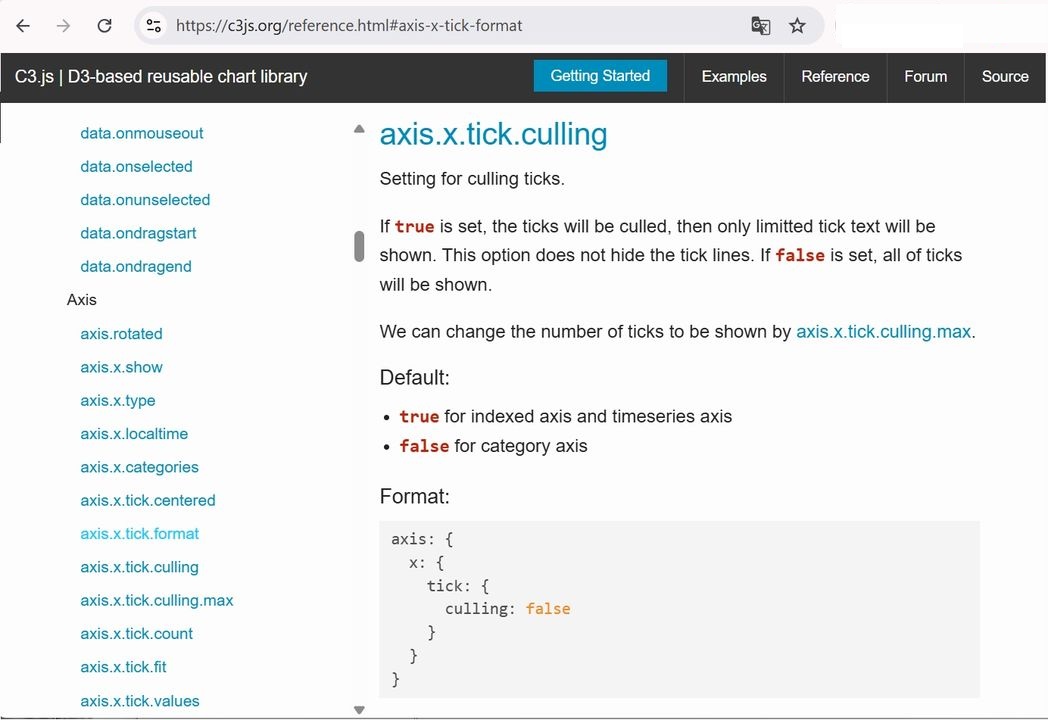This screenshot has width=1048, height=720.
Task: Select axis.x.tick.format in the sidebar
Action: [x=140, y=534]
